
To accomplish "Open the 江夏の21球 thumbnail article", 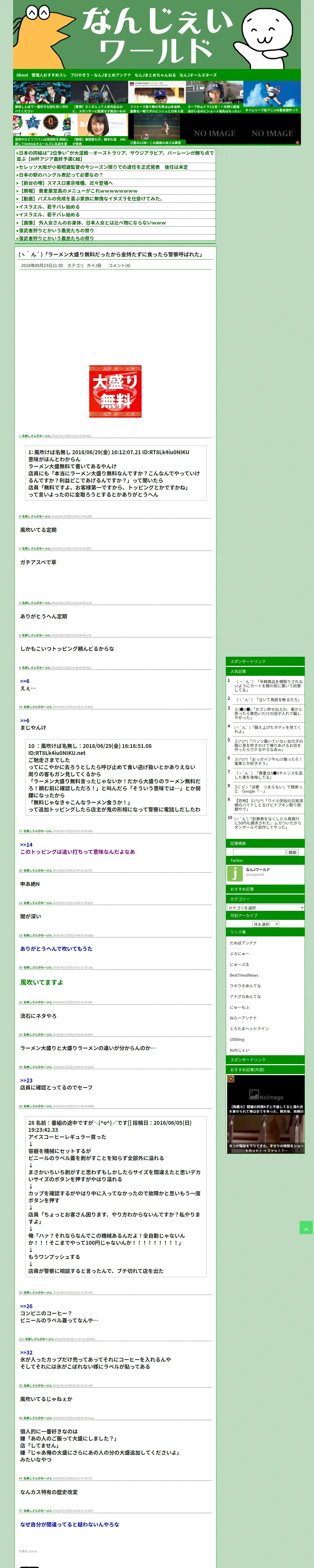I will pos(157,130).
